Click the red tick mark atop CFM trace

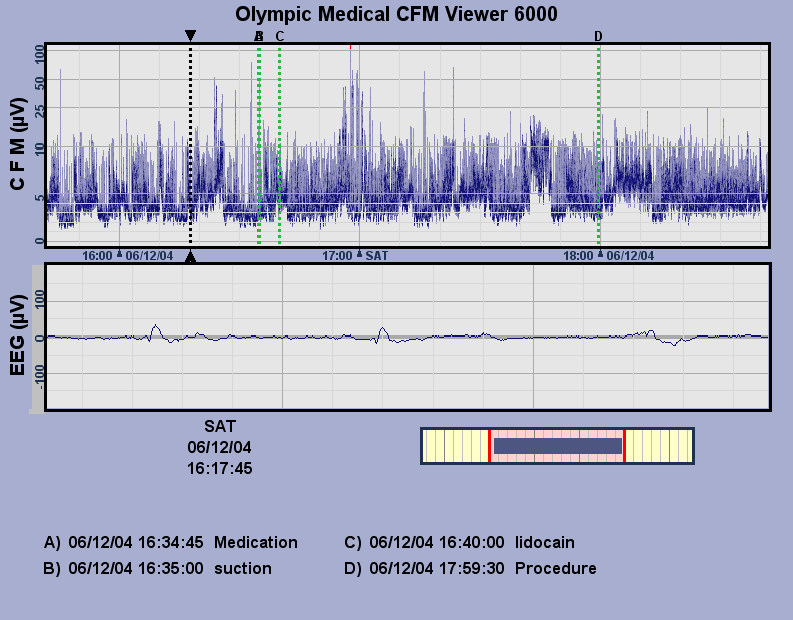pyautogui.click(x=350, y=47)
